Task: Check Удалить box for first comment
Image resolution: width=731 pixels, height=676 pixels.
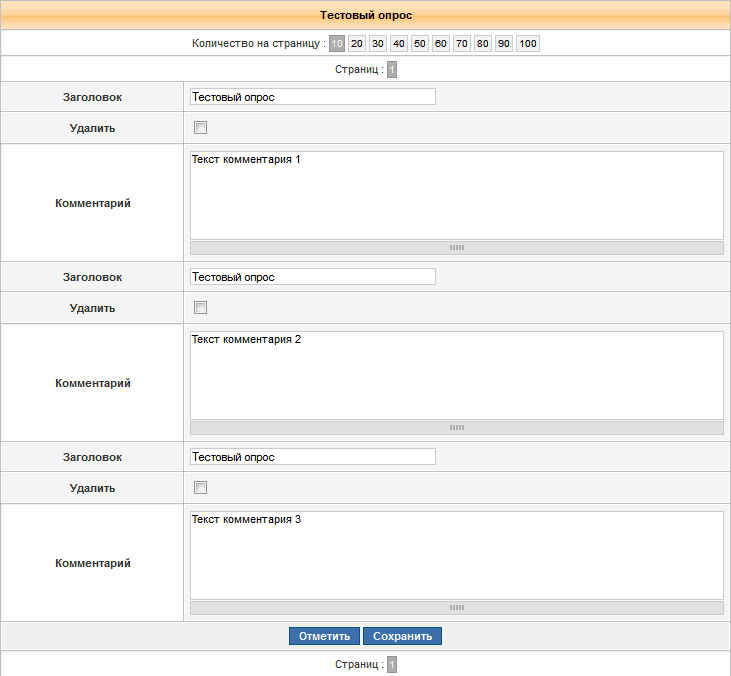Action: 200,128
